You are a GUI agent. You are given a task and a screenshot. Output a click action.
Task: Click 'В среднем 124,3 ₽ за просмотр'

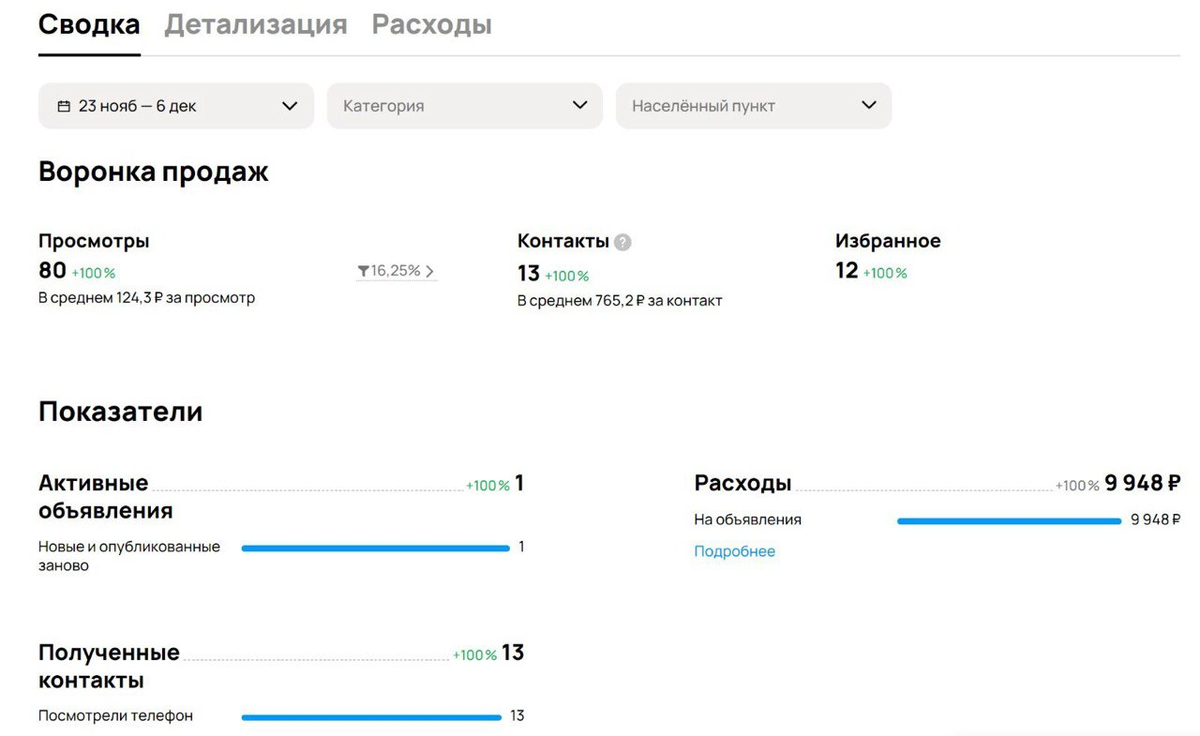tap(147, 298)
